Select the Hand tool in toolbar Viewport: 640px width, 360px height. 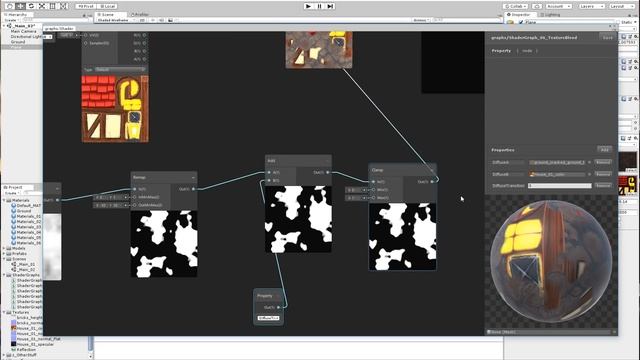tap(9, 6)
